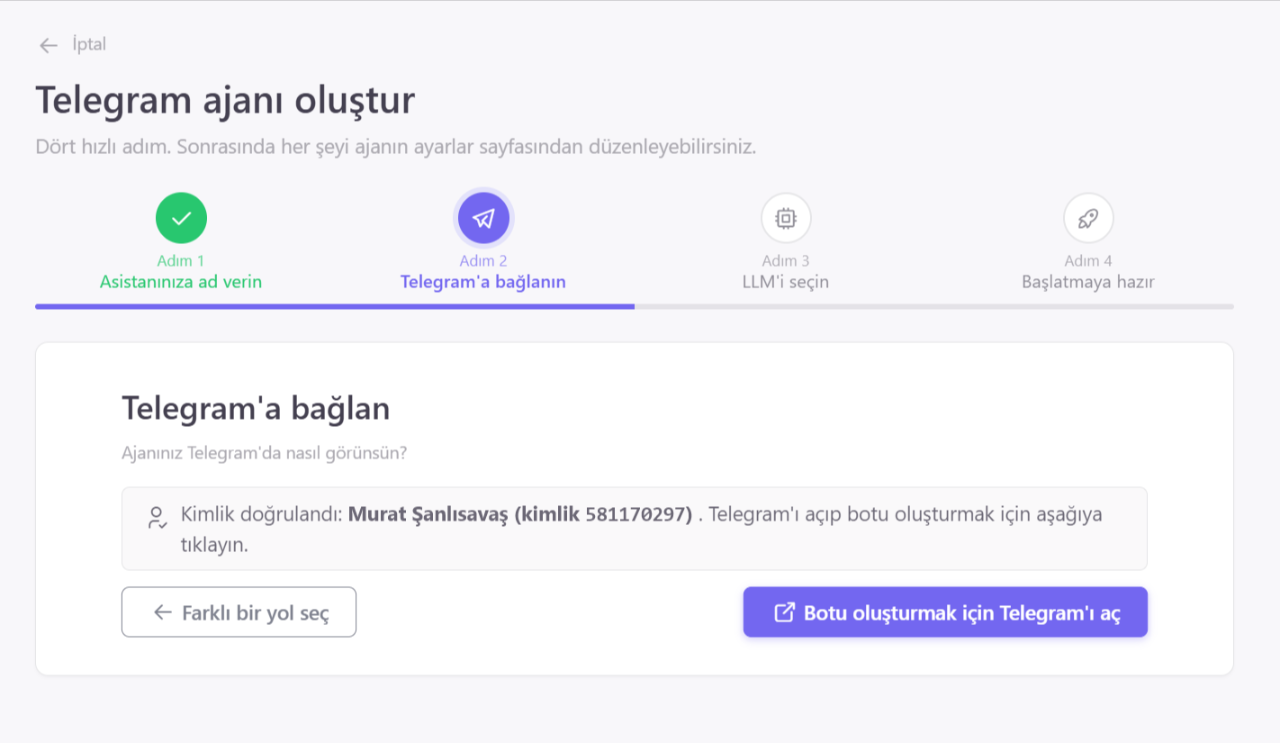Screen dimensions: 1280x743
Task: Click 'Botu oluşturmak için Telegram'ı aç' button
Action: point(945,612)
